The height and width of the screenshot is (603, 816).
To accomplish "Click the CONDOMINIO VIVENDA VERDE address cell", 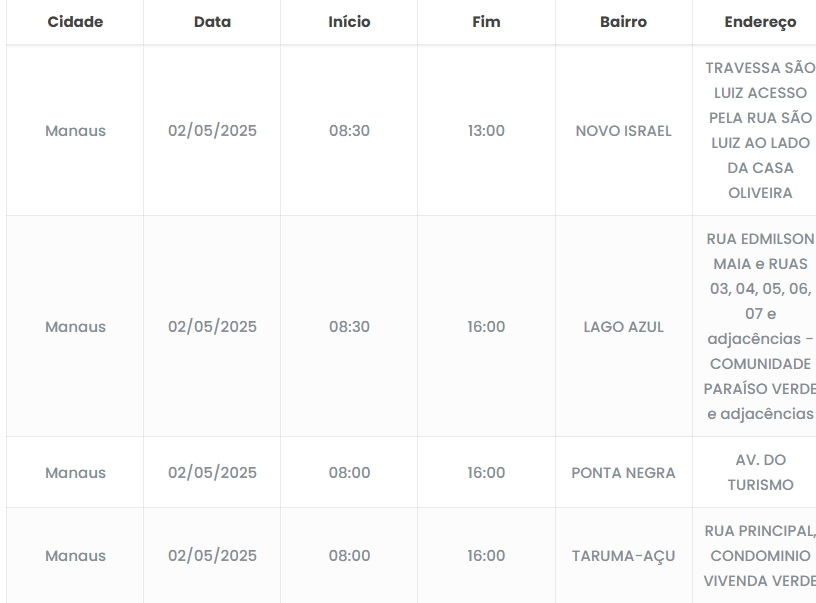I will (x=760, y=556).
